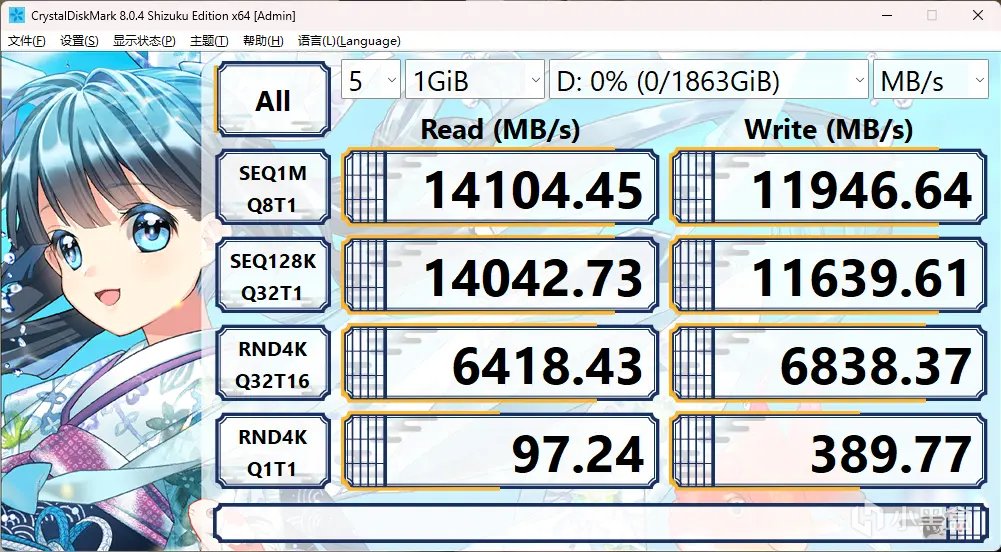Click the RND4K Q1T1 read result 97.24

(500, 452)
